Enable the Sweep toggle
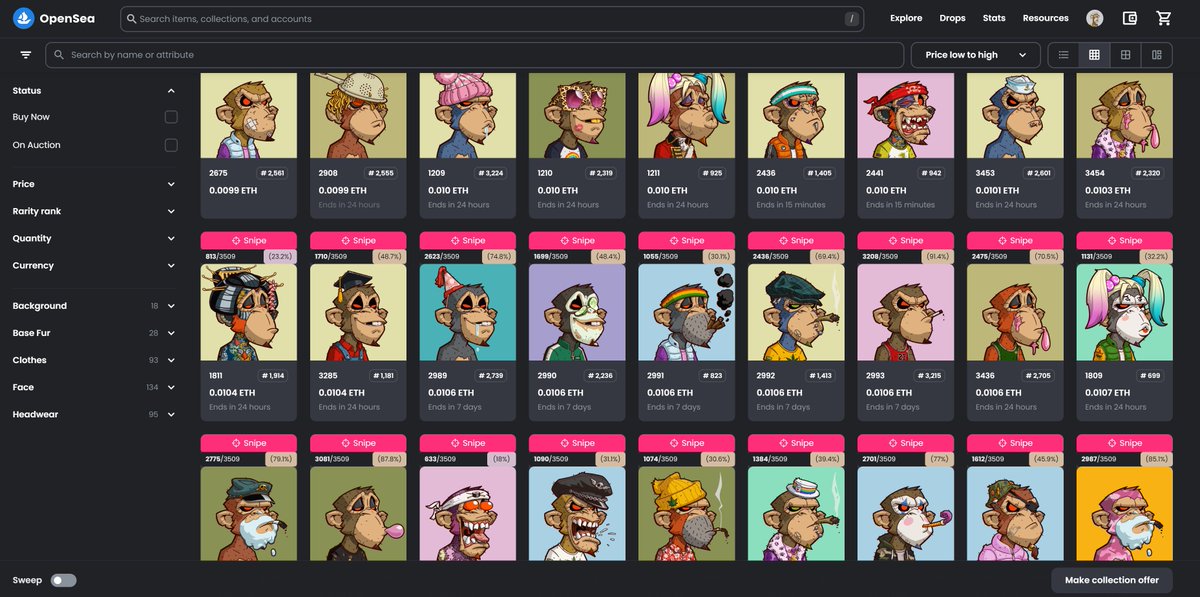The width and height of the screenshot is (1200, 597). click(64, 580)
